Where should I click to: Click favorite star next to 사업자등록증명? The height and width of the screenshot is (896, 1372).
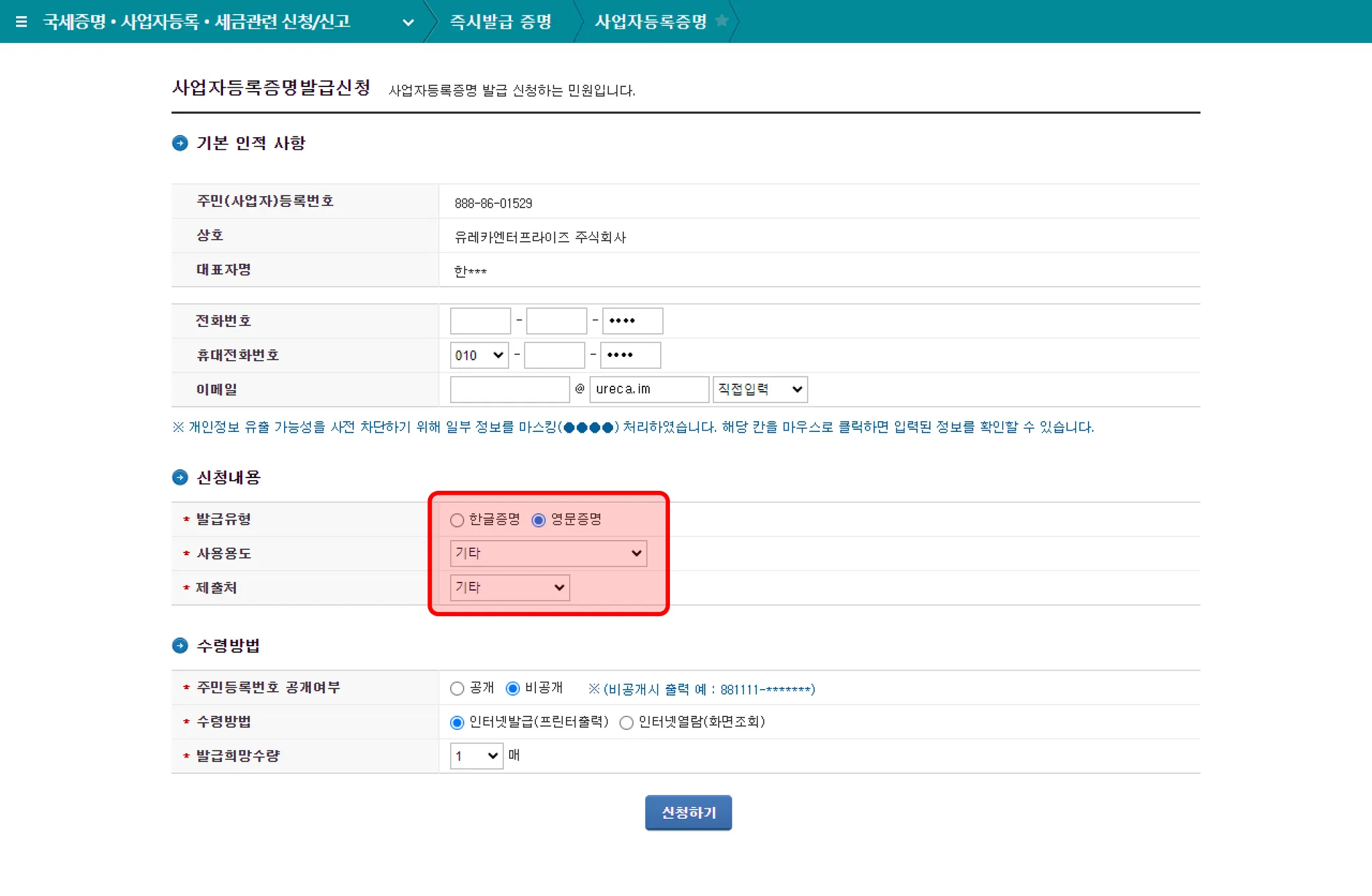722,21
